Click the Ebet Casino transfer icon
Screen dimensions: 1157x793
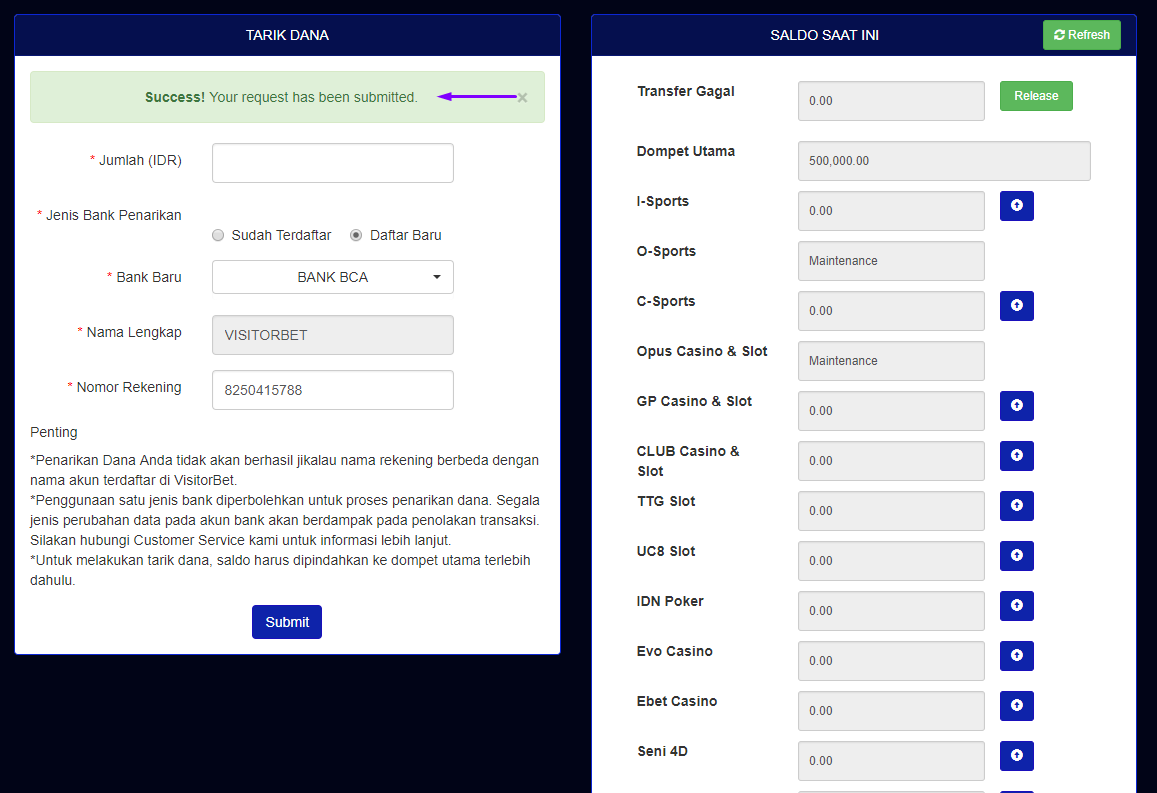(1016, 706)
